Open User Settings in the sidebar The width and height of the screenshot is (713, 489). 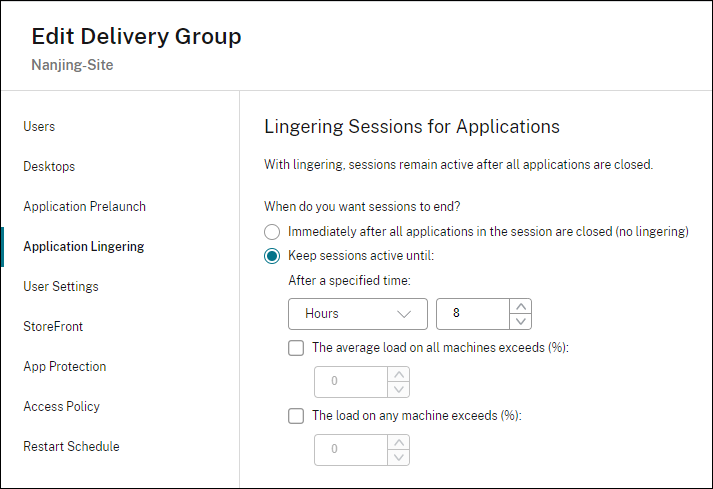pyautogui.click(x=61, y=287)
